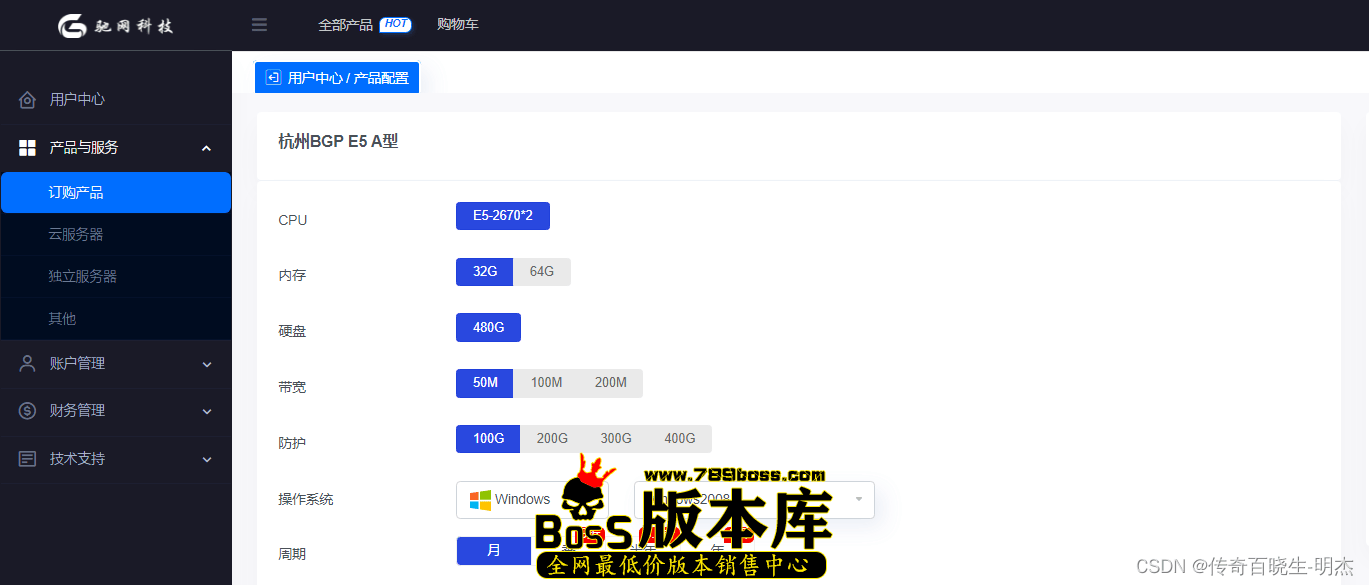The width and height of the screenshot is (1369, 585).
Task: Click the company logo in top-left corner
Action: (115, 25)
